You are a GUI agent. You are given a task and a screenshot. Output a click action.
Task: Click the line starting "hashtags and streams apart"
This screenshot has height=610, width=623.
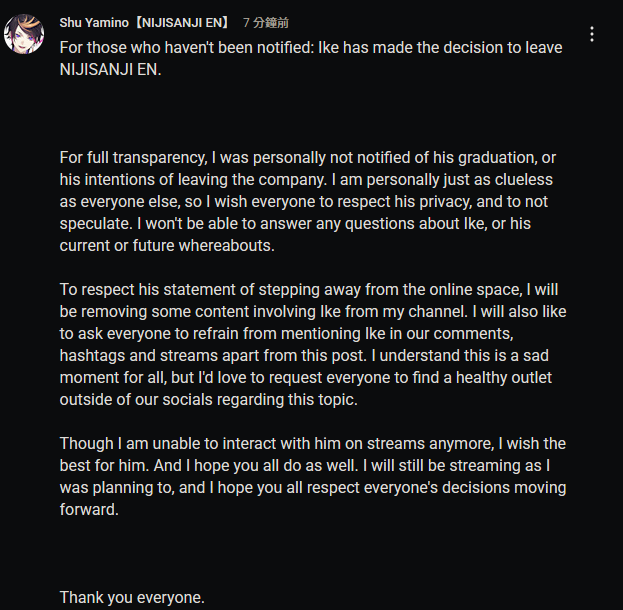(x=304, y=356)
